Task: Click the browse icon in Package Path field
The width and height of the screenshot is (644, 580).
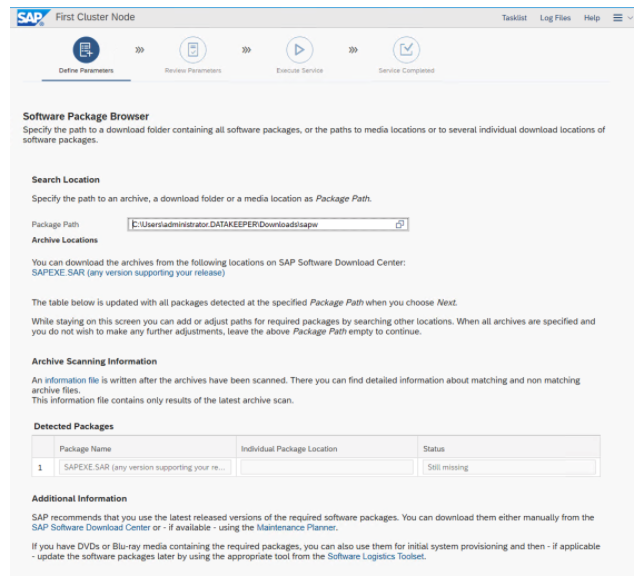Action: click(x=400, y=224)
